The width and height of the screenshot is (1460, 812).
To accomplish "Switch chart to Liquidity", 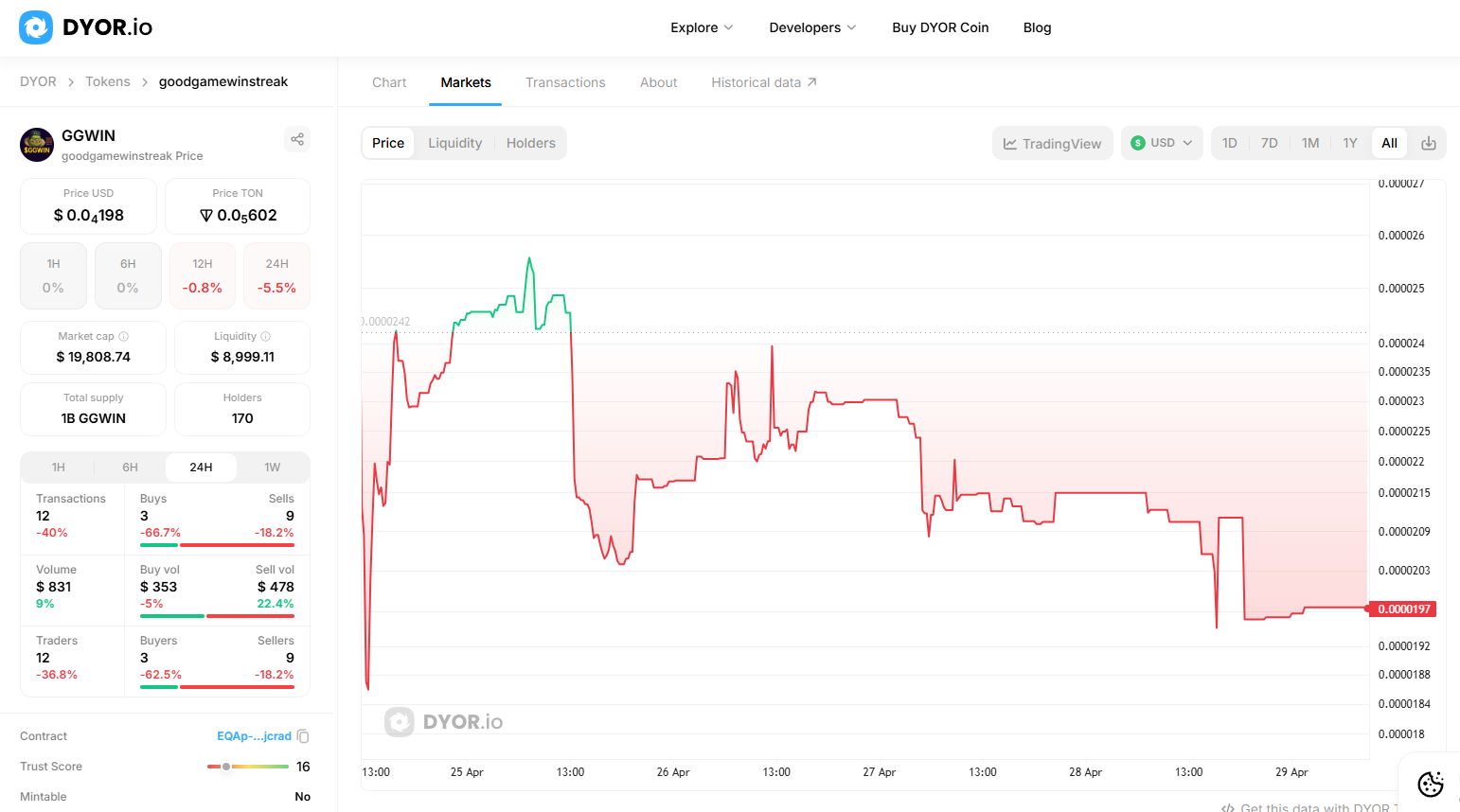I will [454, 143].
